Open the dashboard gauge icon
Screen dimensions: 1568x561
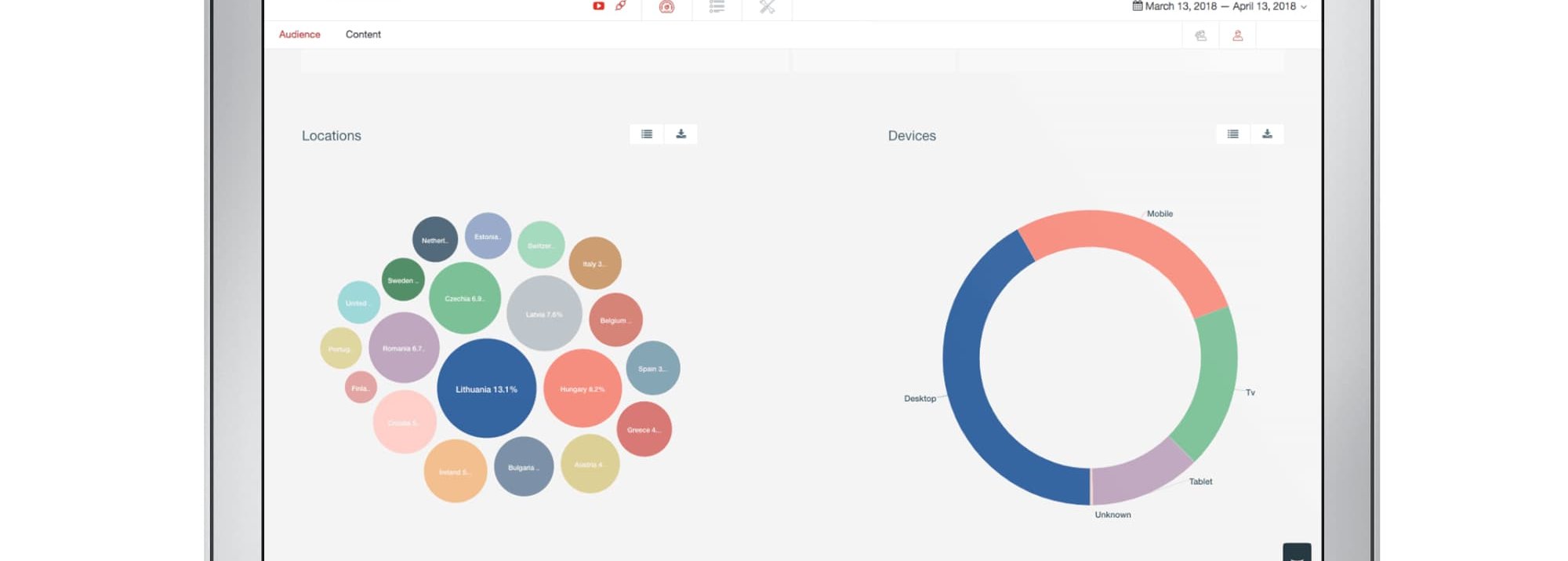coord(666,7)
